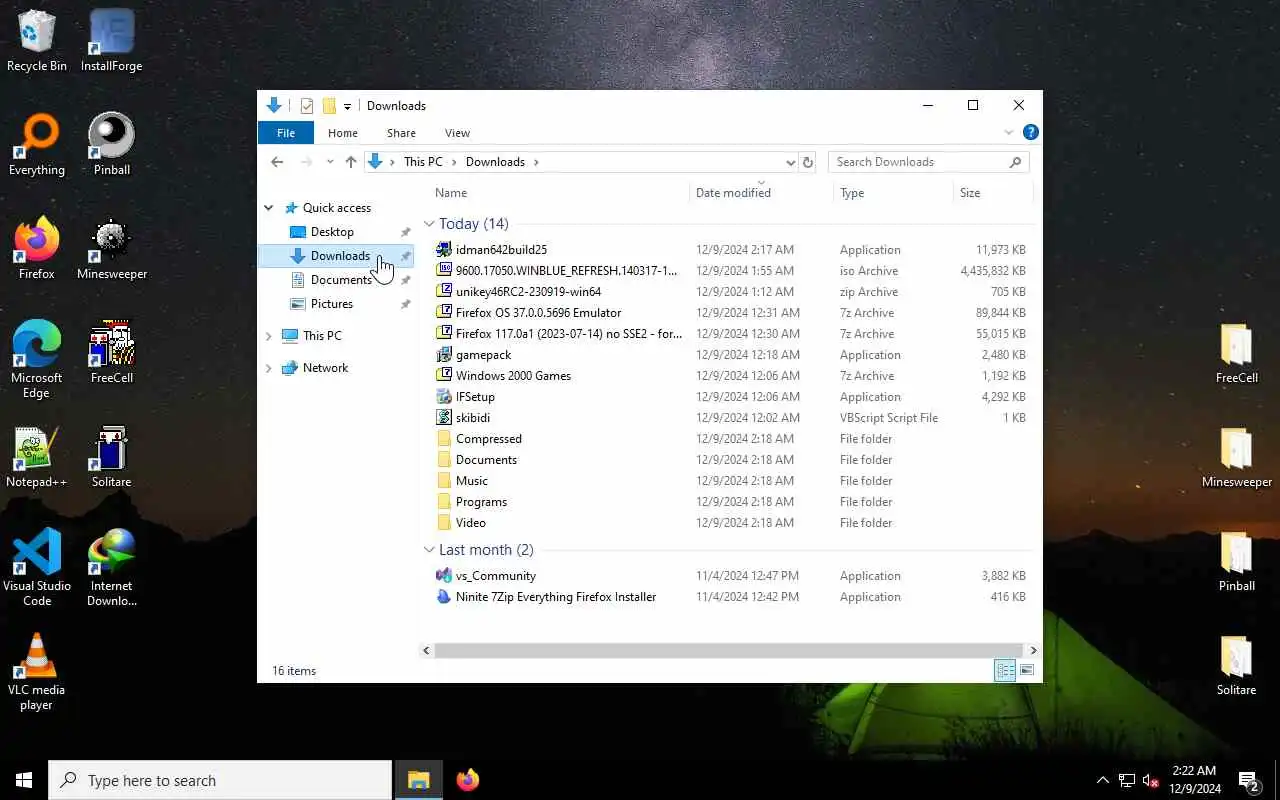Open the Home ribbon tab
Viewport: 1280px width, 800px height.
(x=342, y=133)
